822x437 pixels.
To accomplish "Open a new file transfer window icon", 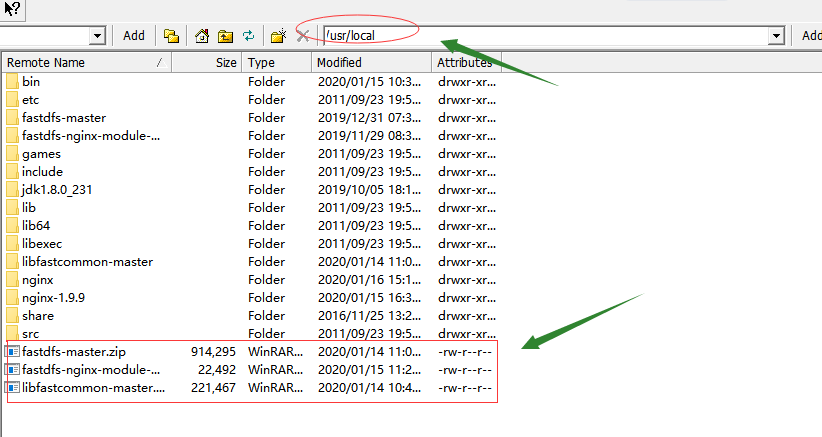I will click(x=171, y=36).
